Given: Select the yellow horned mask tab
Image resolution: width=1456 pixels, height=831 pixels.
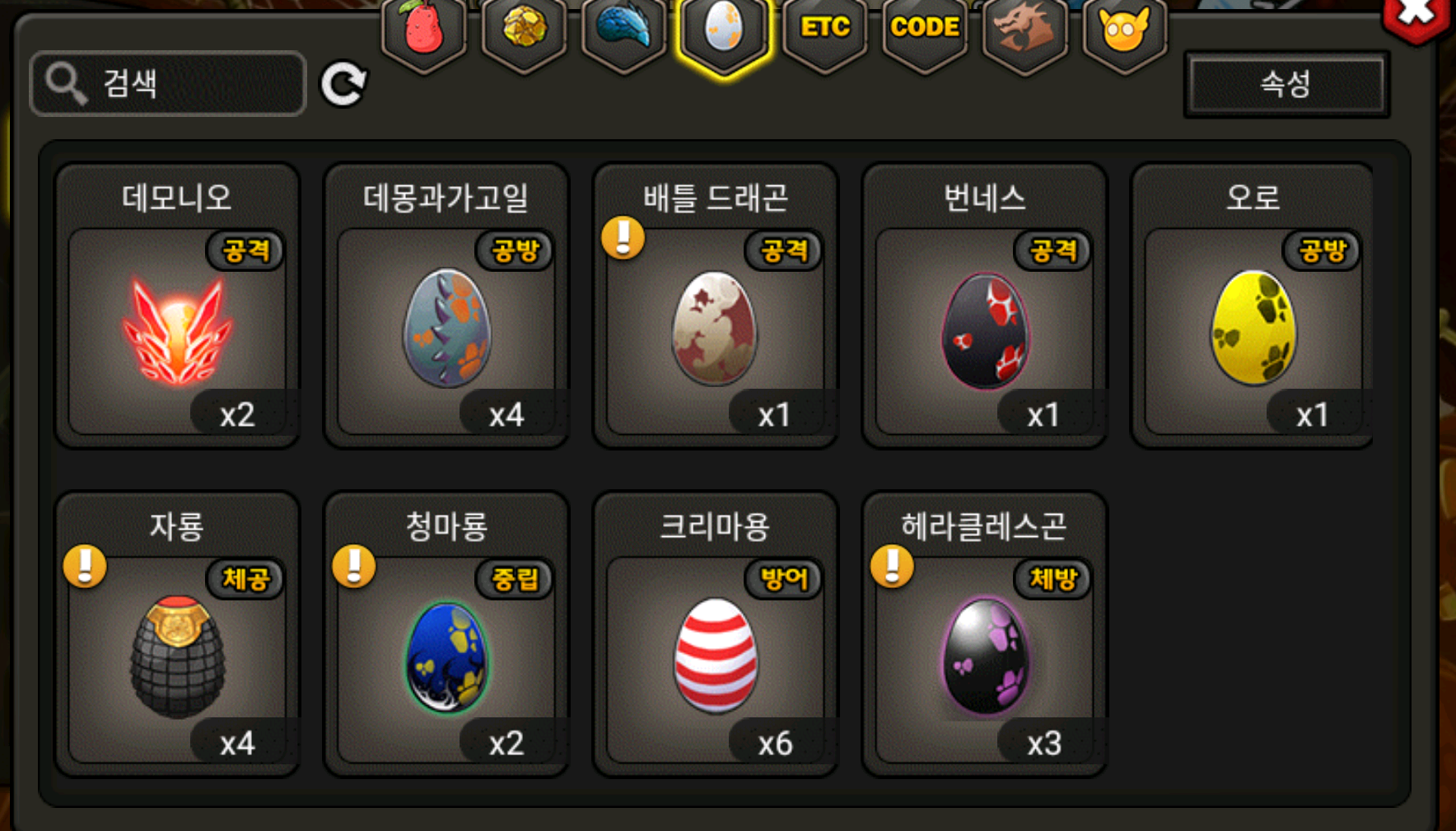Looking at the screenshot, I should 1125,33.
